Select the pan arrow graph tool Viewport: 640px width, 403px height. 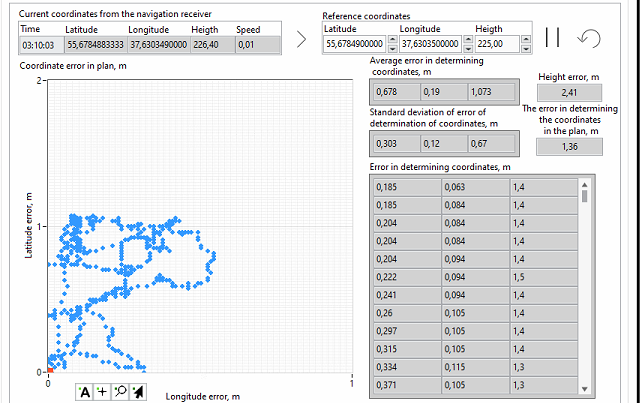tap(137, 391)
